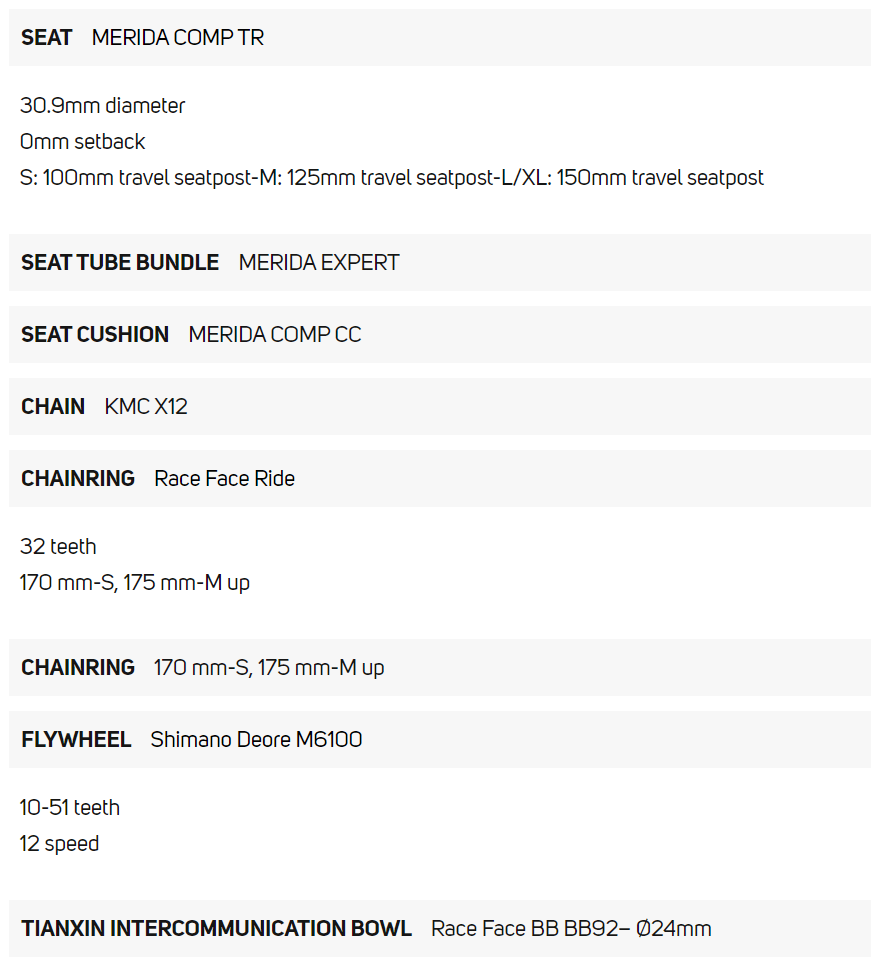Image resolution: width=871 pixels, height=957 pixels.
Task: Click the 12 speed text
Action: pos(59,843)
